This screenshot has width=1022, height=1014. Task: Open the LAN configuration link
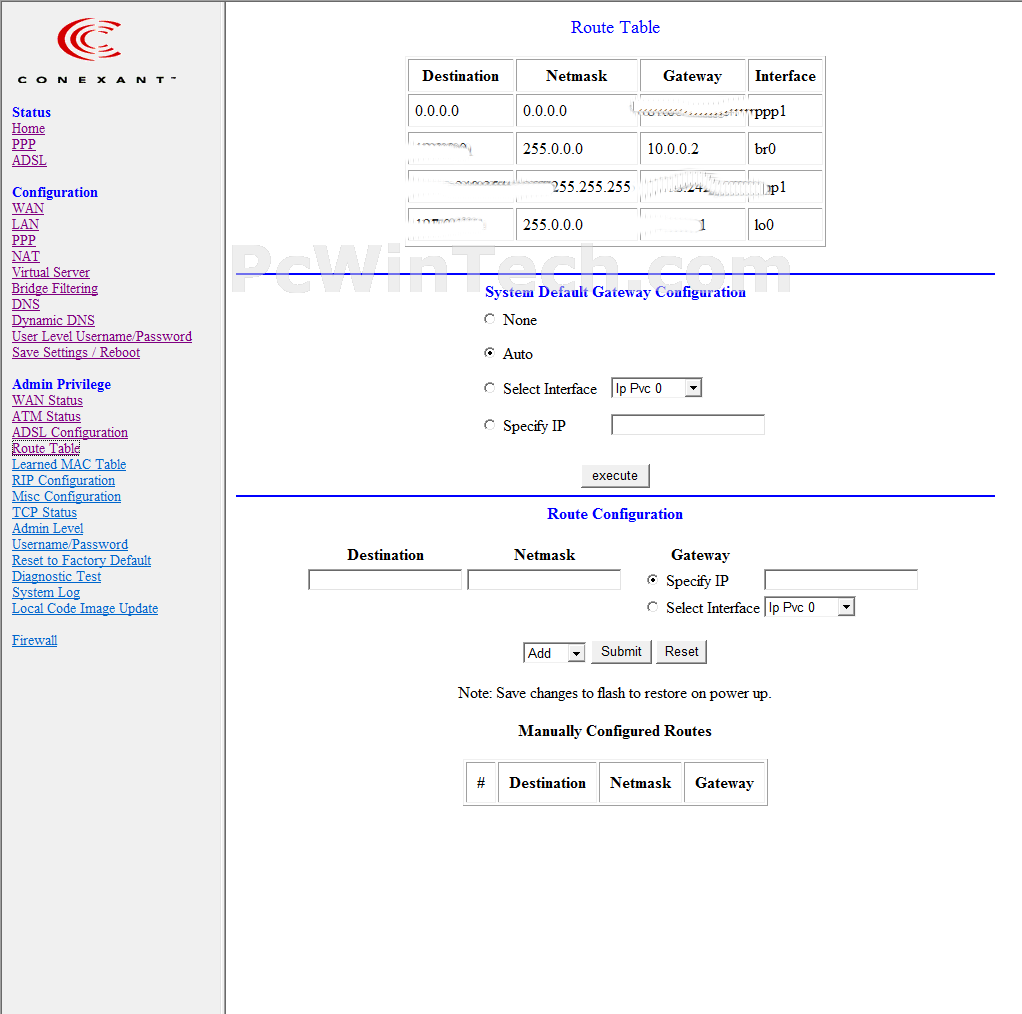click(x=25, y=224)
